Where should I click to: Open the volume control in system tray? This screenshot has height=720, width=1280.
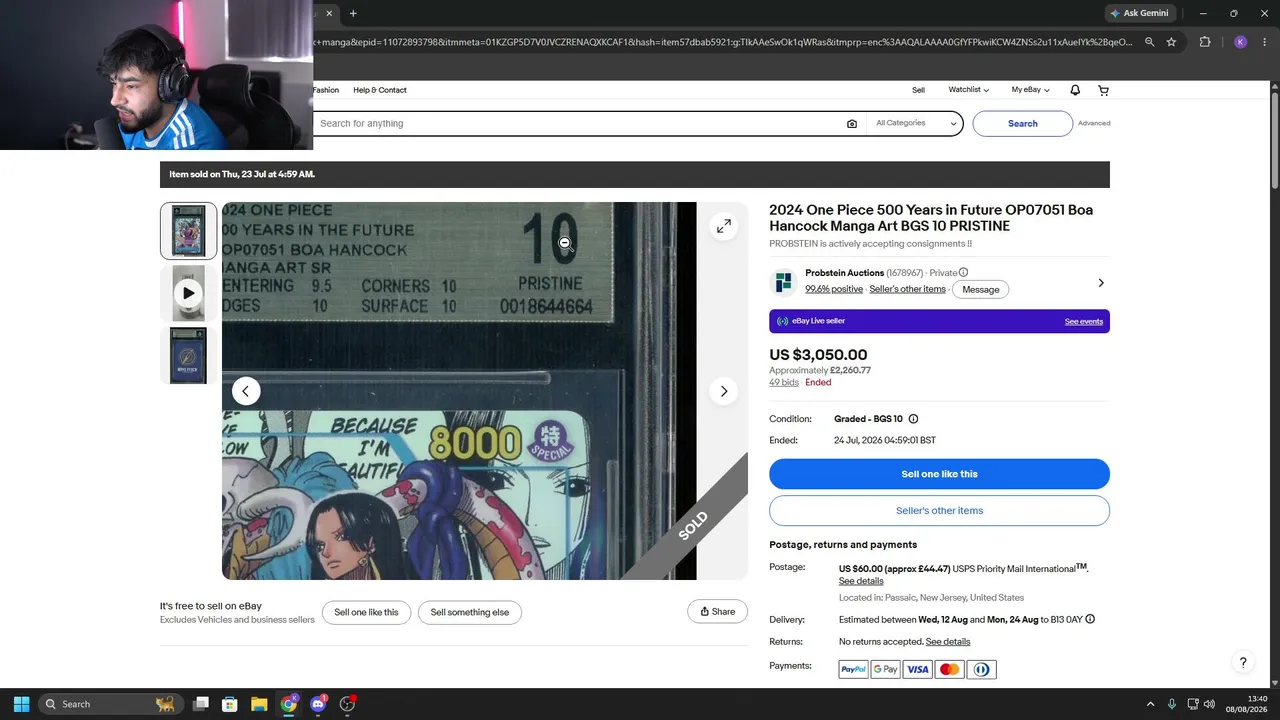pyautogui.click(x=1209, y=704)
